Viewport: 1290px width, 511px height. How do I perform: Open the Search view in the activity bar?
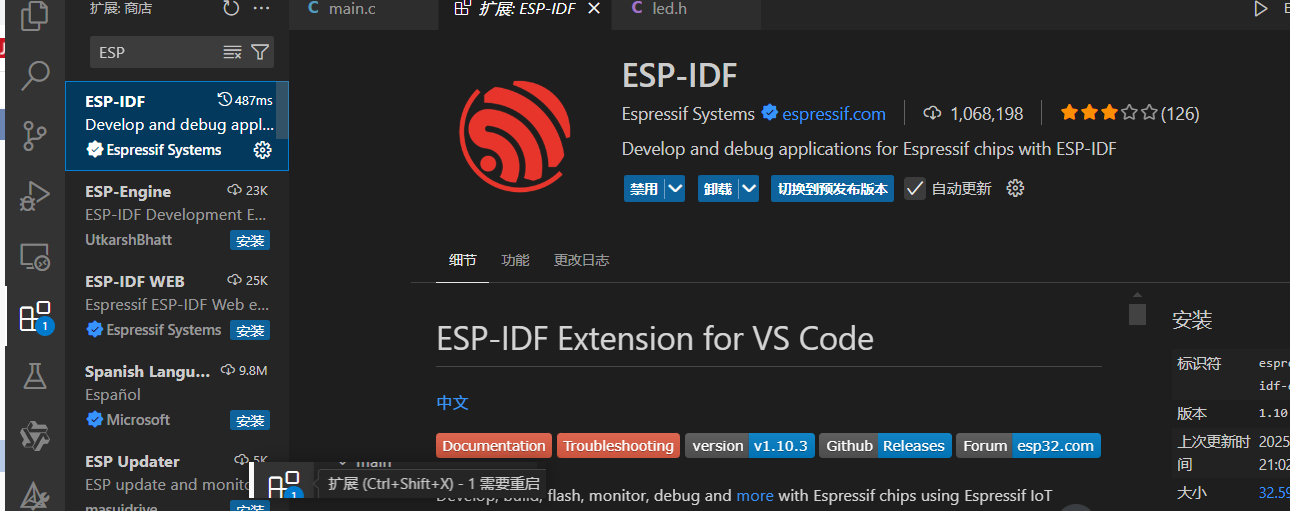click(35, 74)
